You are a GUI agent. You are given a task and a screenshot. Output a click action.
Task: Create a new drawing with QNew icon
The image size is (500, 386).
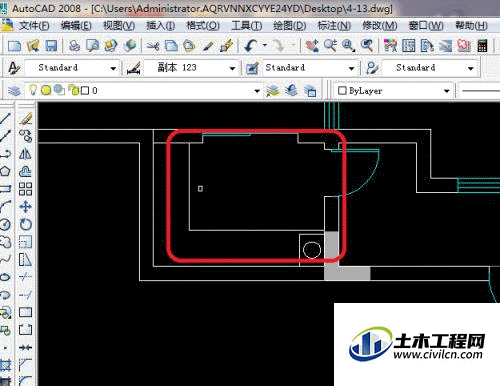pyautogui.click(x=14, y=46)
